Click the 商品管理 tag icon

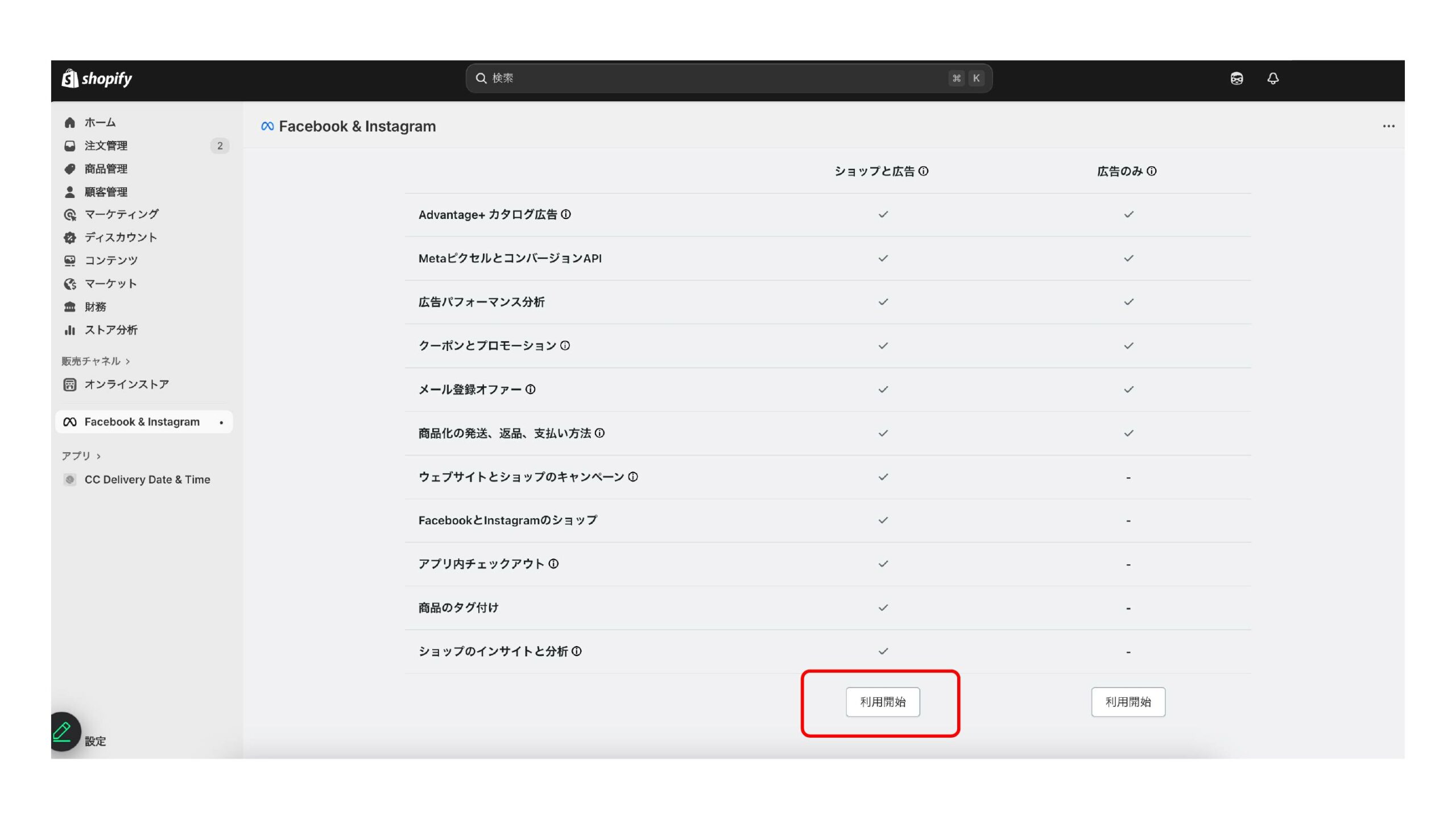(x=69, y=169)
